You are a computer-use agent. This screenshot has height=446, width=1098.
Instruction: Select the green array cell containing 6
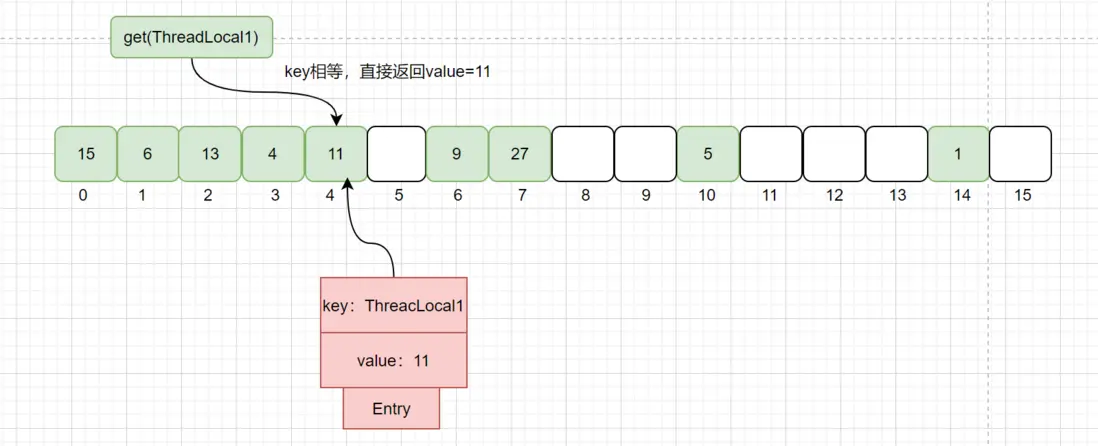pyautogui.click(x=148, y=154)
